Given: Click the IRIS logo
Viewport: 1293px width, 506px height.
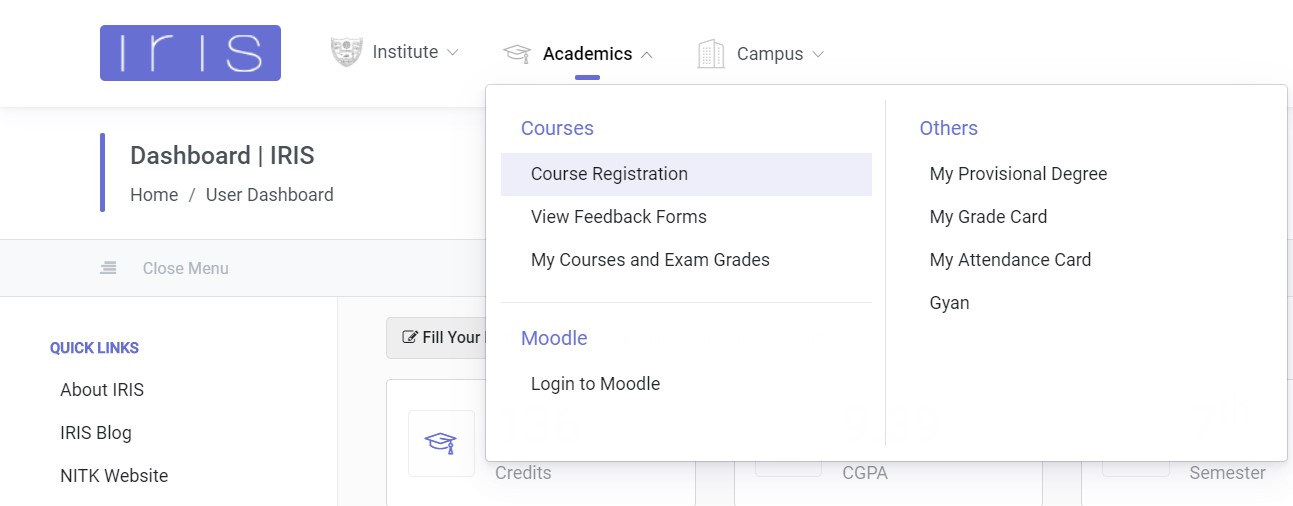Looking at the screenshot, I should pos(190,53).
